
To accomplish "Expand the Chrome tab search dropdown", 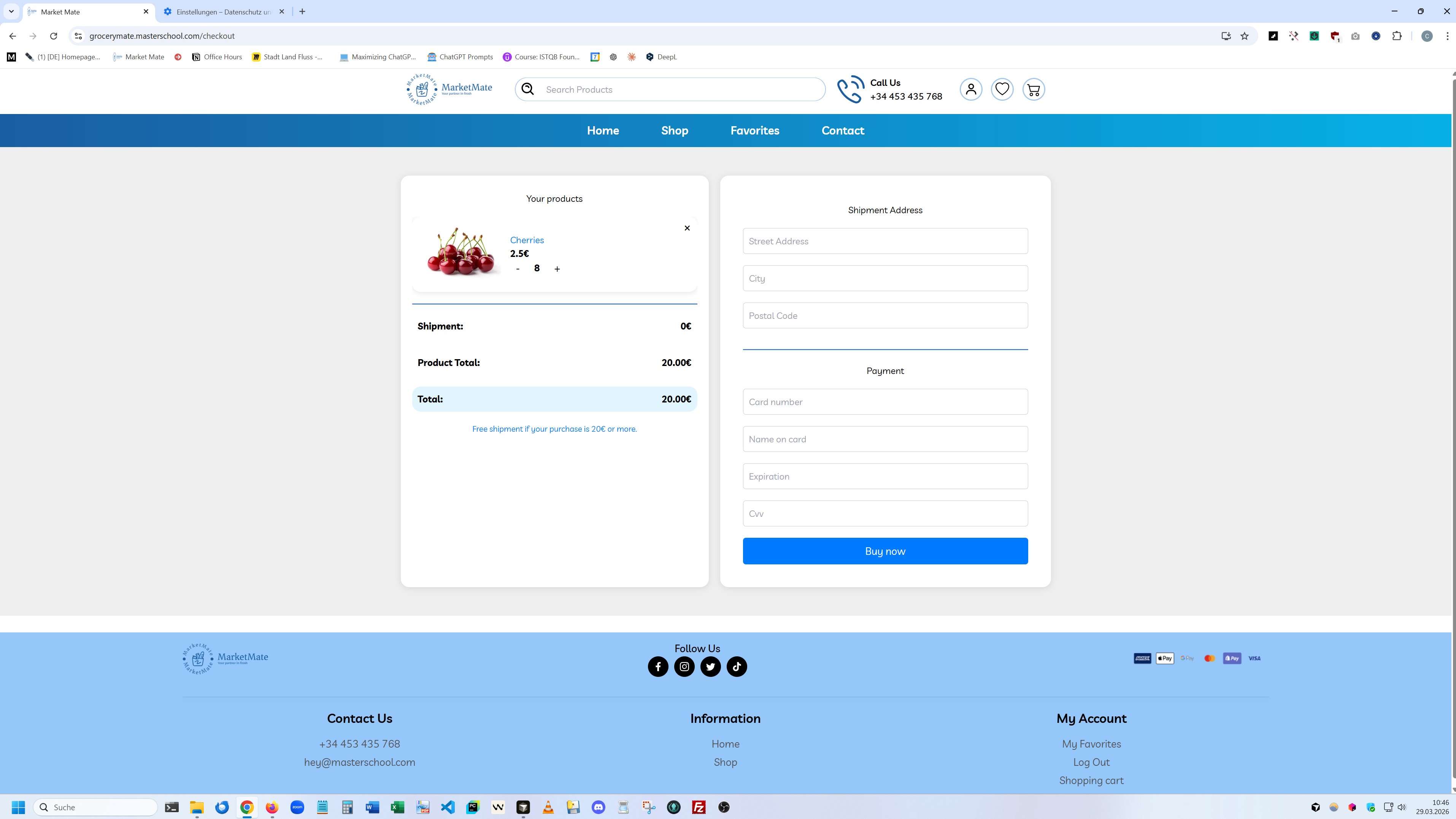I will click(x=11, y=11).
